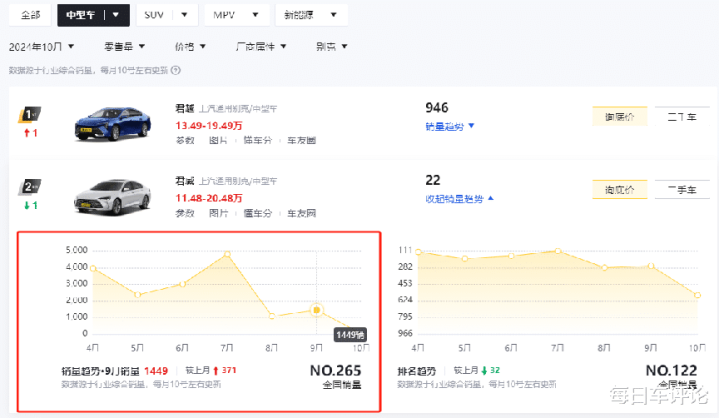The height and width of the screenshot is (418, 719).
Task: Expand the MPV dropdown arrow
Action: pyautogui.click(x=255, y=15)
